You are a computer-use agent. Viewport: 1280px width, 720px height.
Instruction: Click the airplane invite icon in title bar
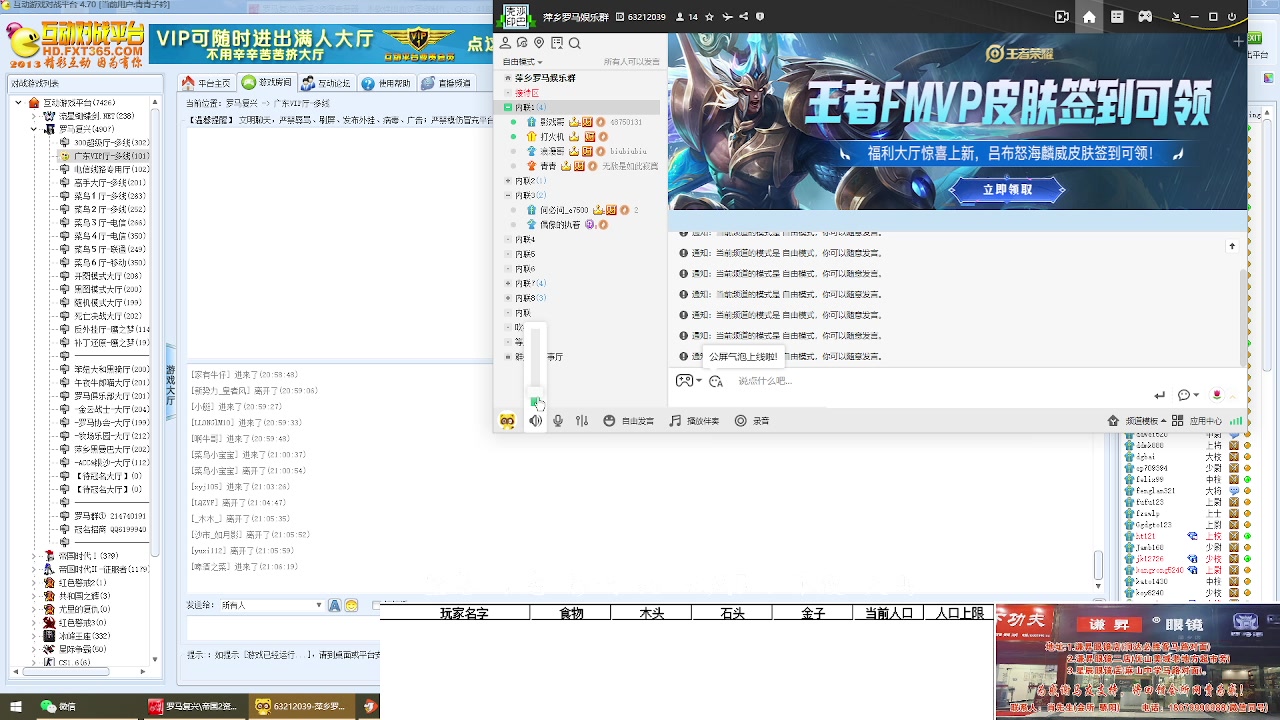coord(727,17)
